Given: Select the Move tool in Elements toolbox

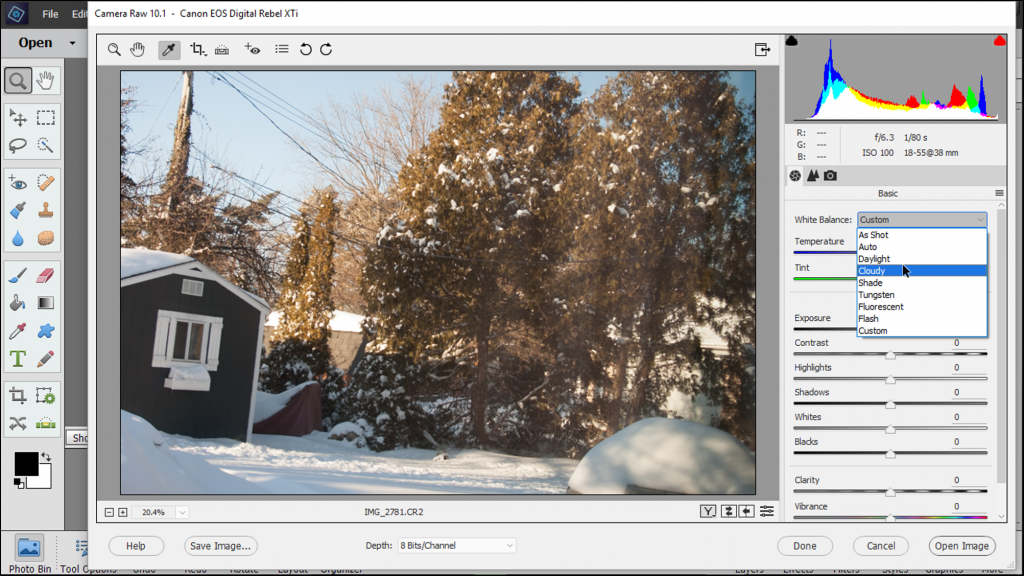Looking at the screenshot, I should click(x=18, y=118).
